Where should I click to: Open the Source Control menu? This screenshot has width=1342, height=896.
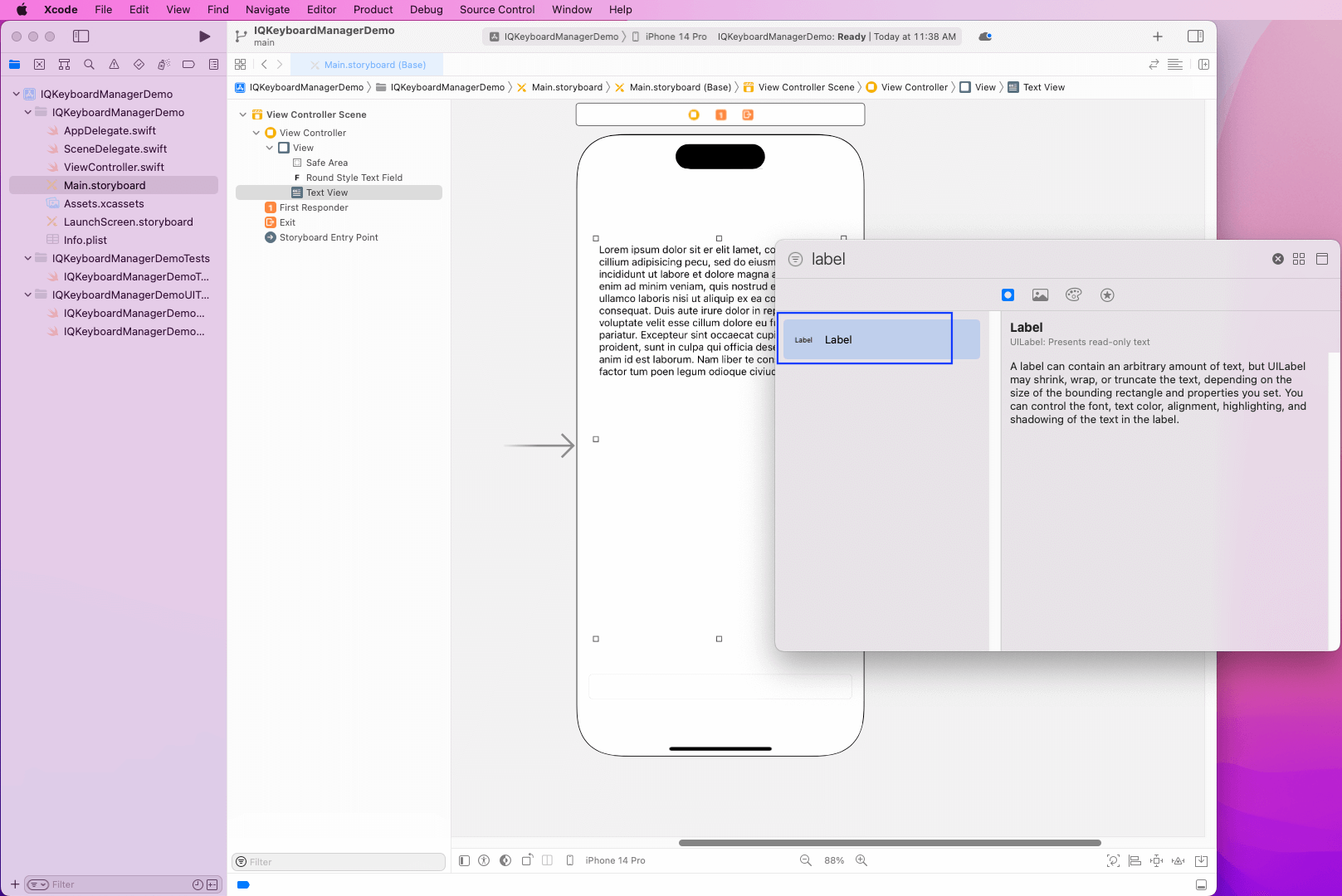(x=496, y=10)
